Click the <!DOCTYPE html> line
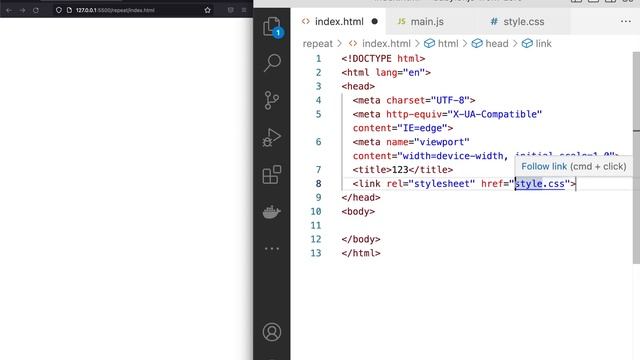Screen dimensions: 640x360 point(383,59)
